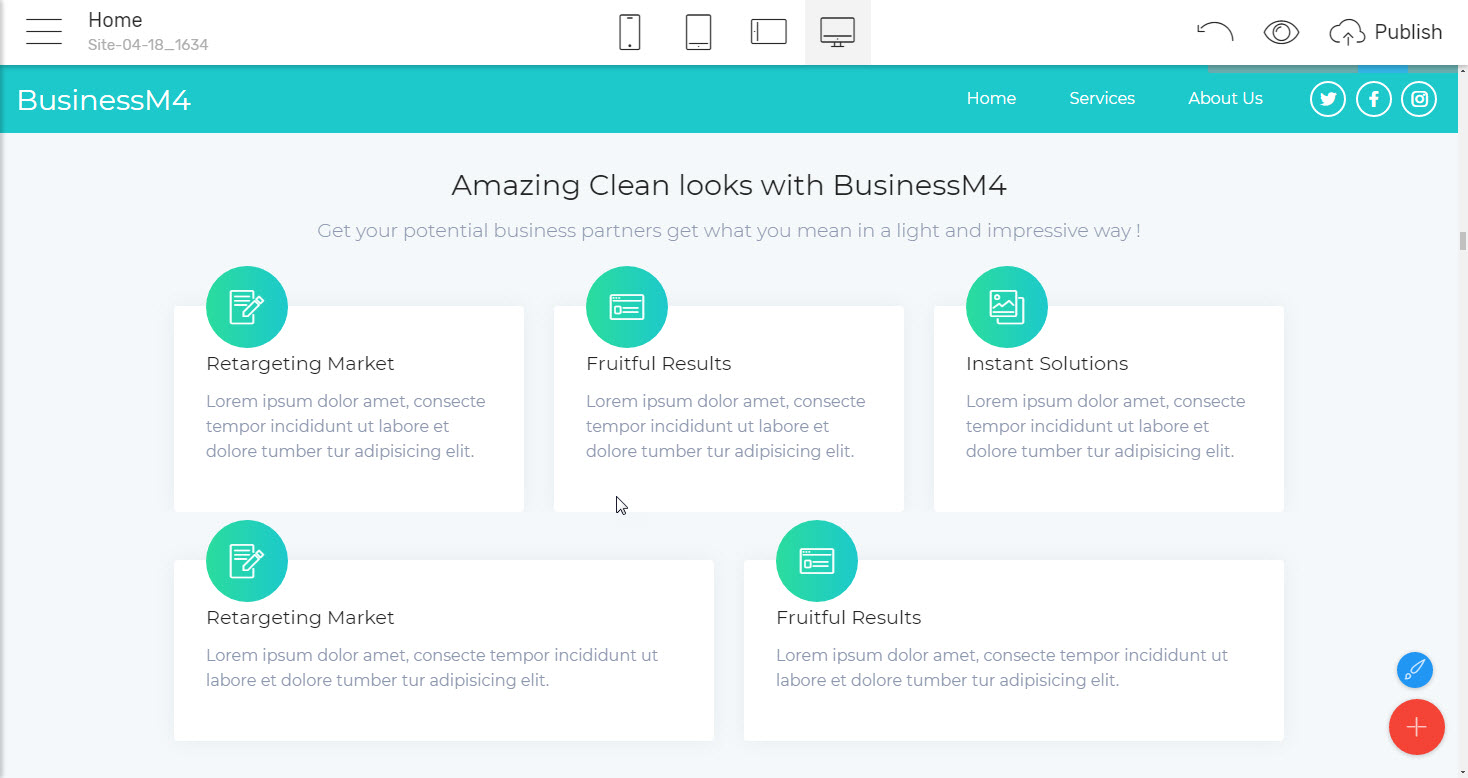Open the Twitter social icon
1468x778 pixels.
tap(1328, 99)
